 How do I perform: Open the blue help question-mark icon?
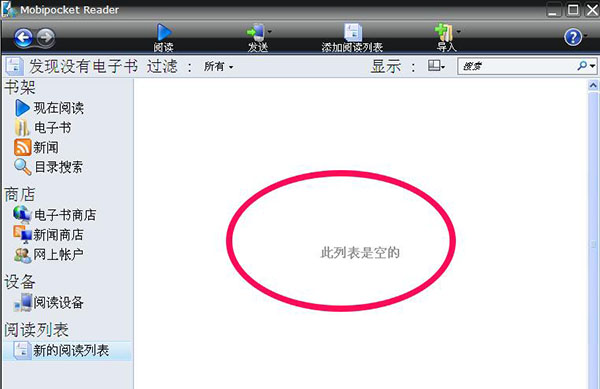(572, 37)
